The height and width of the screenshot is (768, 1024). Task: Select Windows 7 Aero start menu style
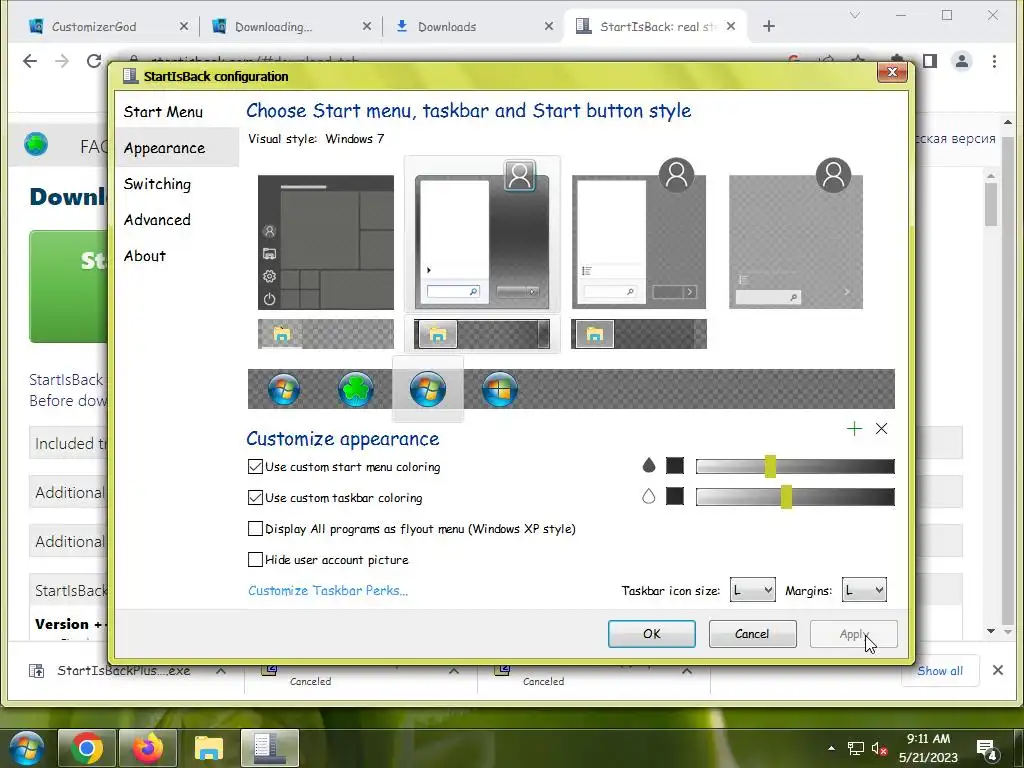tap(482, 235)
